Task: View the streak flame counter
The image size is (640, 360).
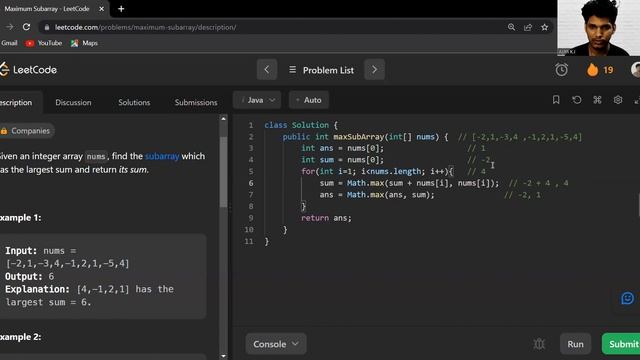Action: (600, 70)
